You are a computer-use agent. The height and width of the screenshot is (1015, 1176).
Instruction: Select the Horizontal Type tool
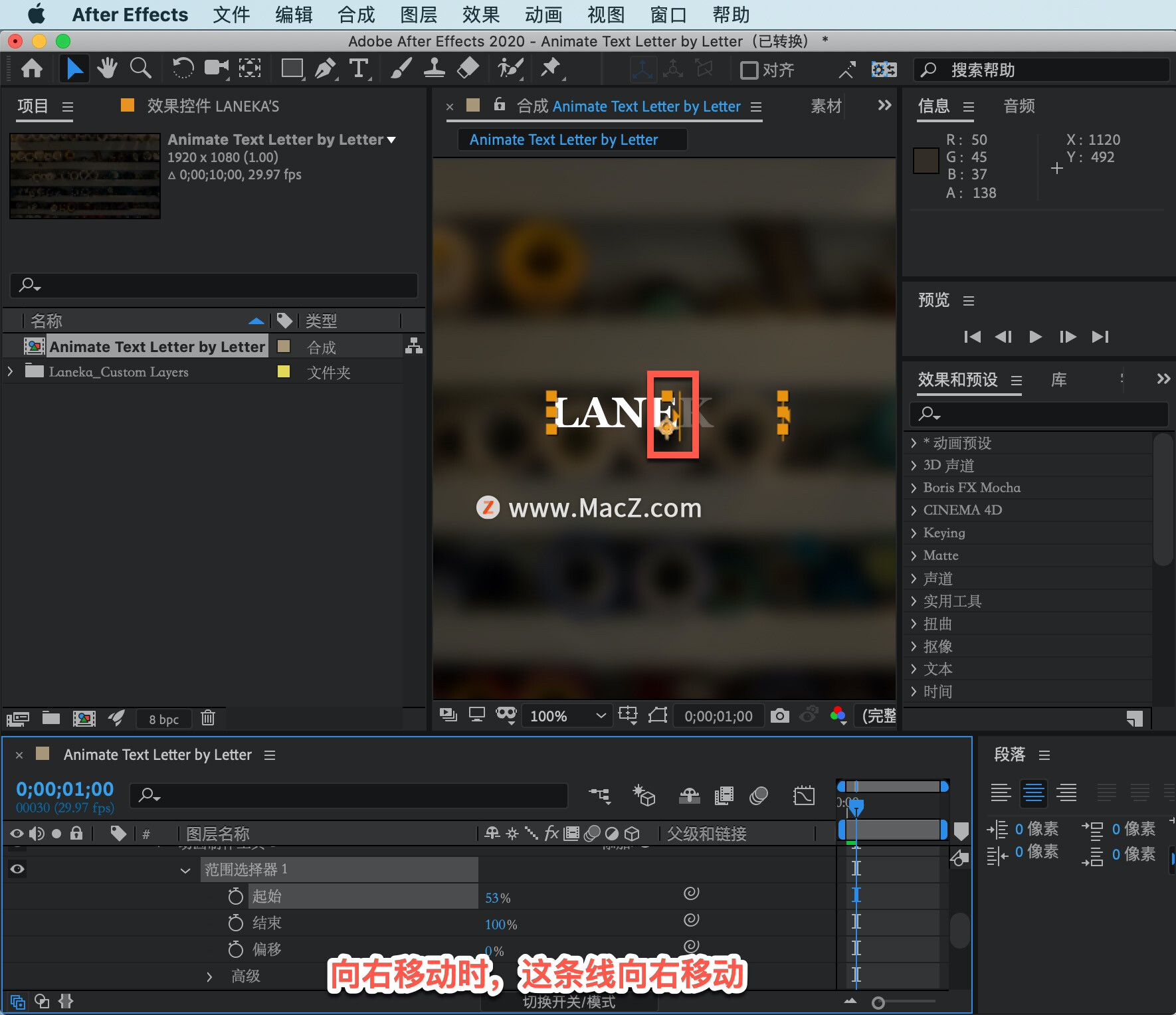[x=359, y=68]
